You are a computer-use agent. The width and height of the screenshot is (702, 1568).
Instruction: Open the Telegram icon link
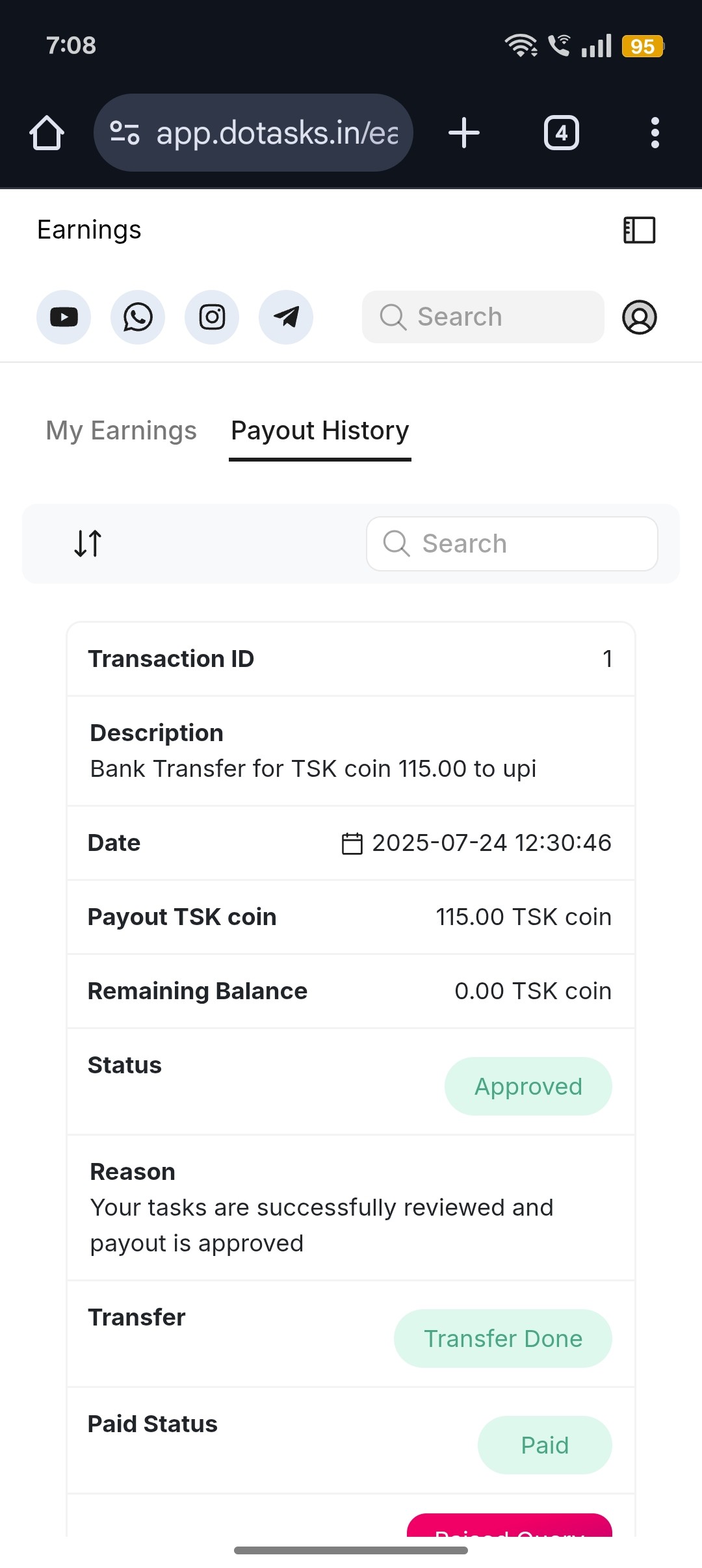pos(286,317)
